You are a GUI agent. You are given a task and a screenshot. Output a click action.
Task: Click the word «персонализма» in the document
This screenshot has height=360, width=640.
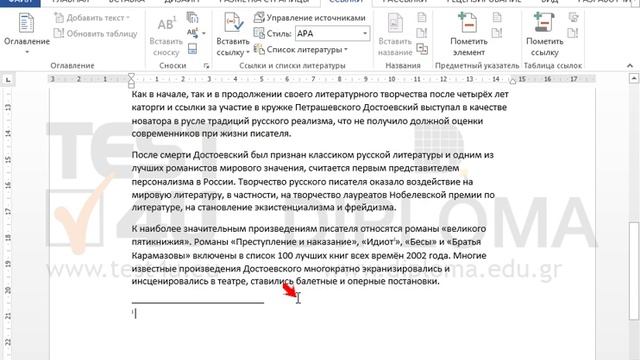162,182
